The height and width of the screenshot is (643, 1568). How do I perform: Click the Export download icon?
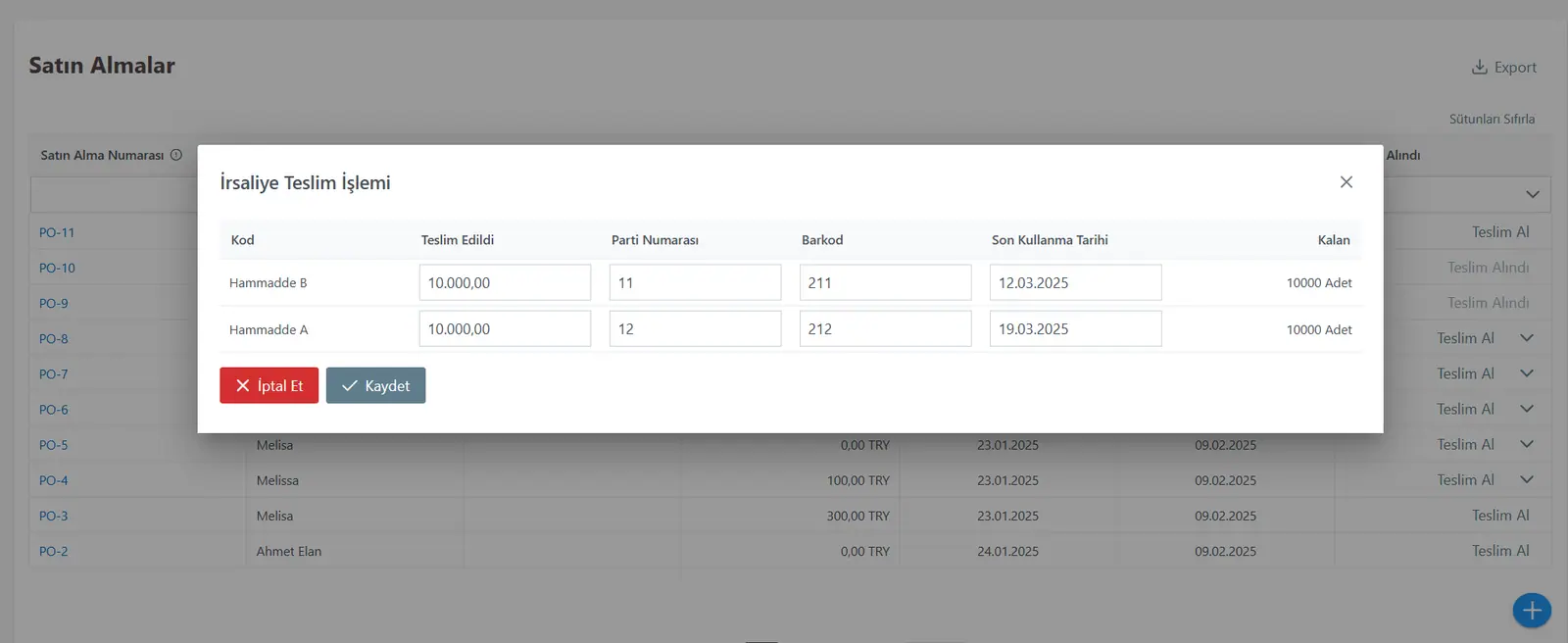(1479, 67)
